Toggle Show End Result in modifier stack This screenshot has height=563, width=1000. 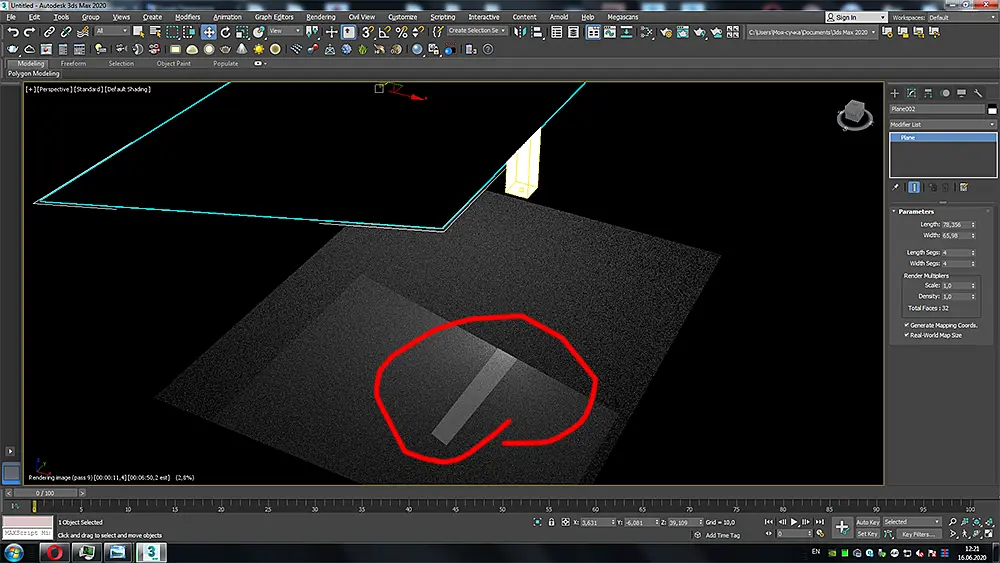pyautogui.click(x=914, y=187)
